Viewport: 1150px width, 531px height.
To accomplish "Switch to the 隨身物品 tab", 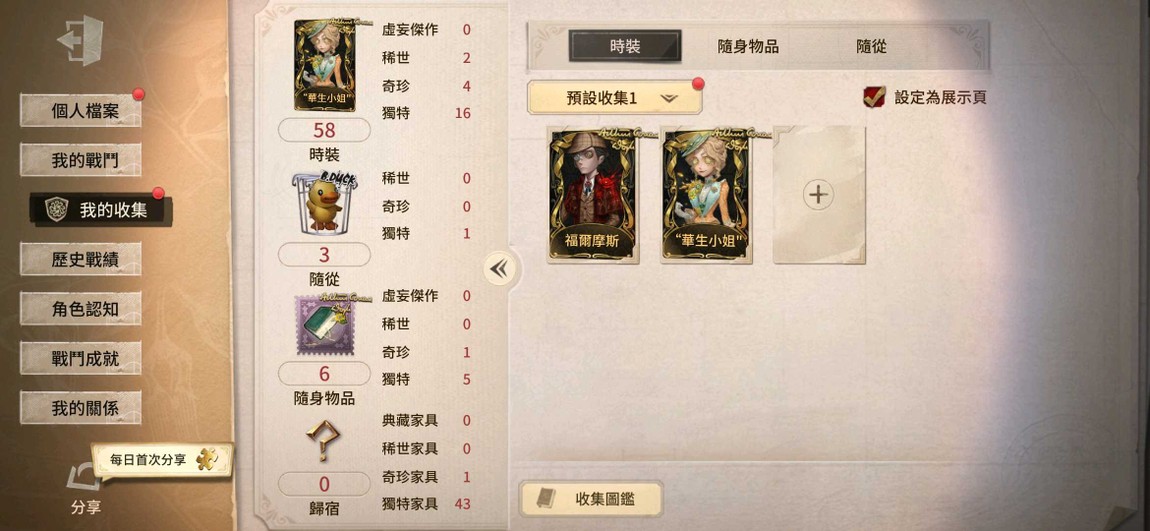I will 748,47.
